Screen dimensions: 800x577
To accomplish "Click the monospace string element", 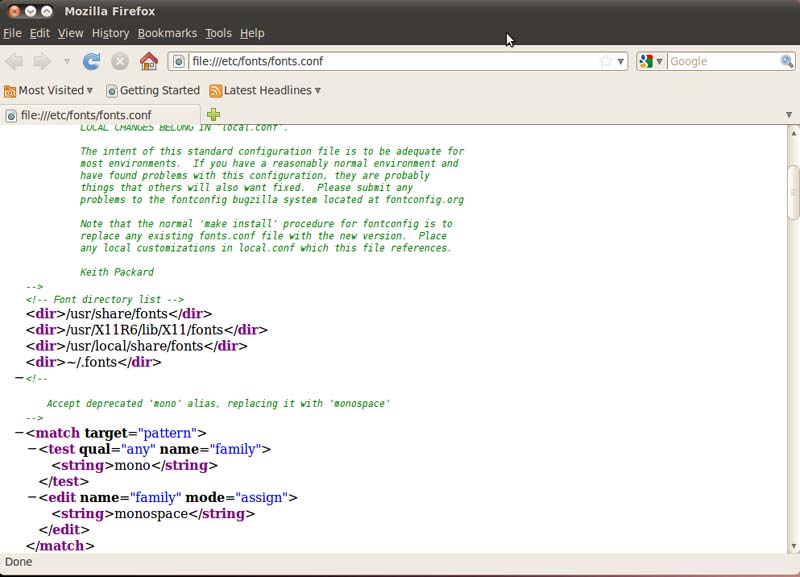I will coord(153,513).
